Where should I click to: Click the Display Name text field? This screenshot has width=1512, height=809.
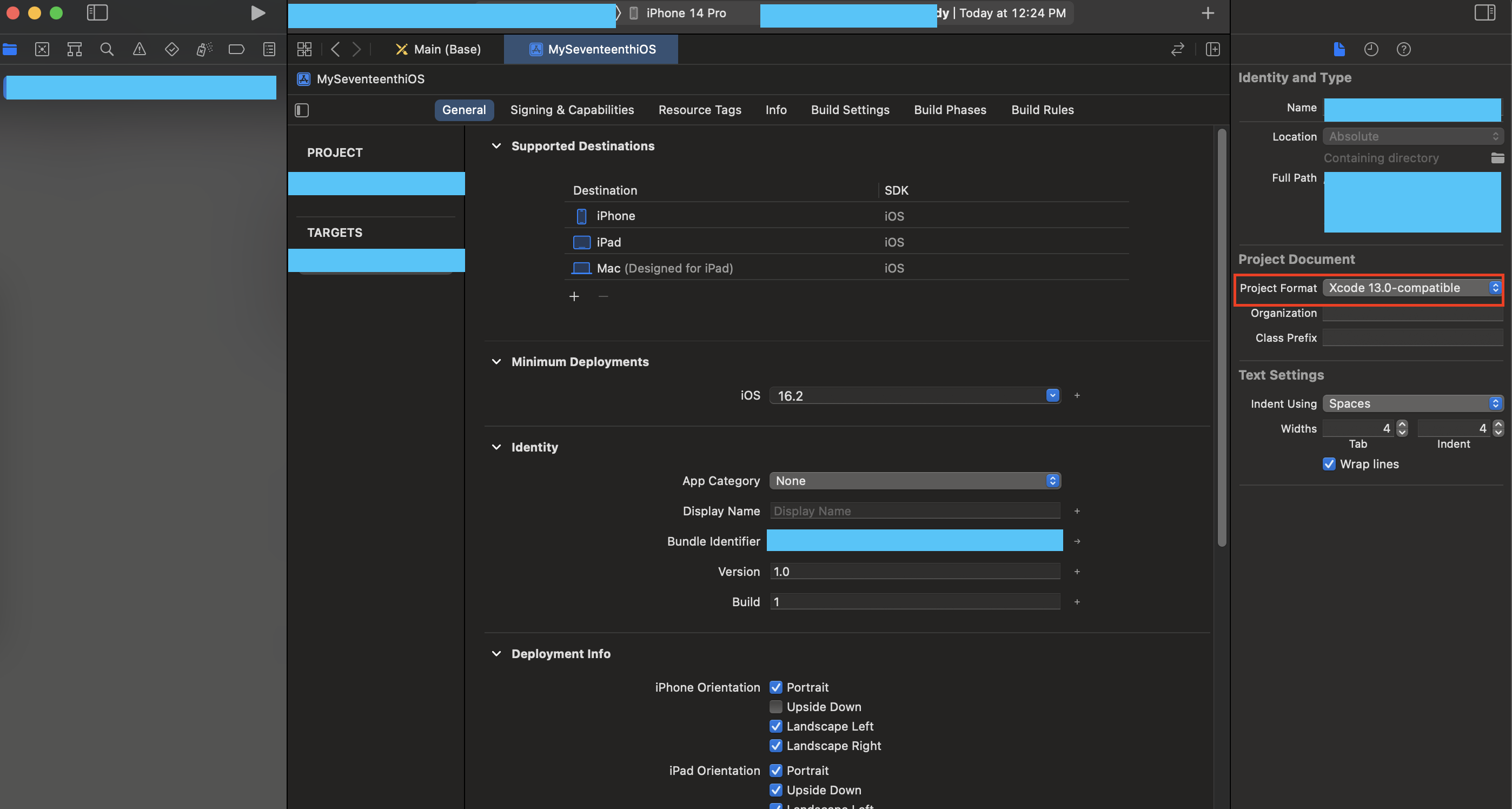click(x=914, y=510)
